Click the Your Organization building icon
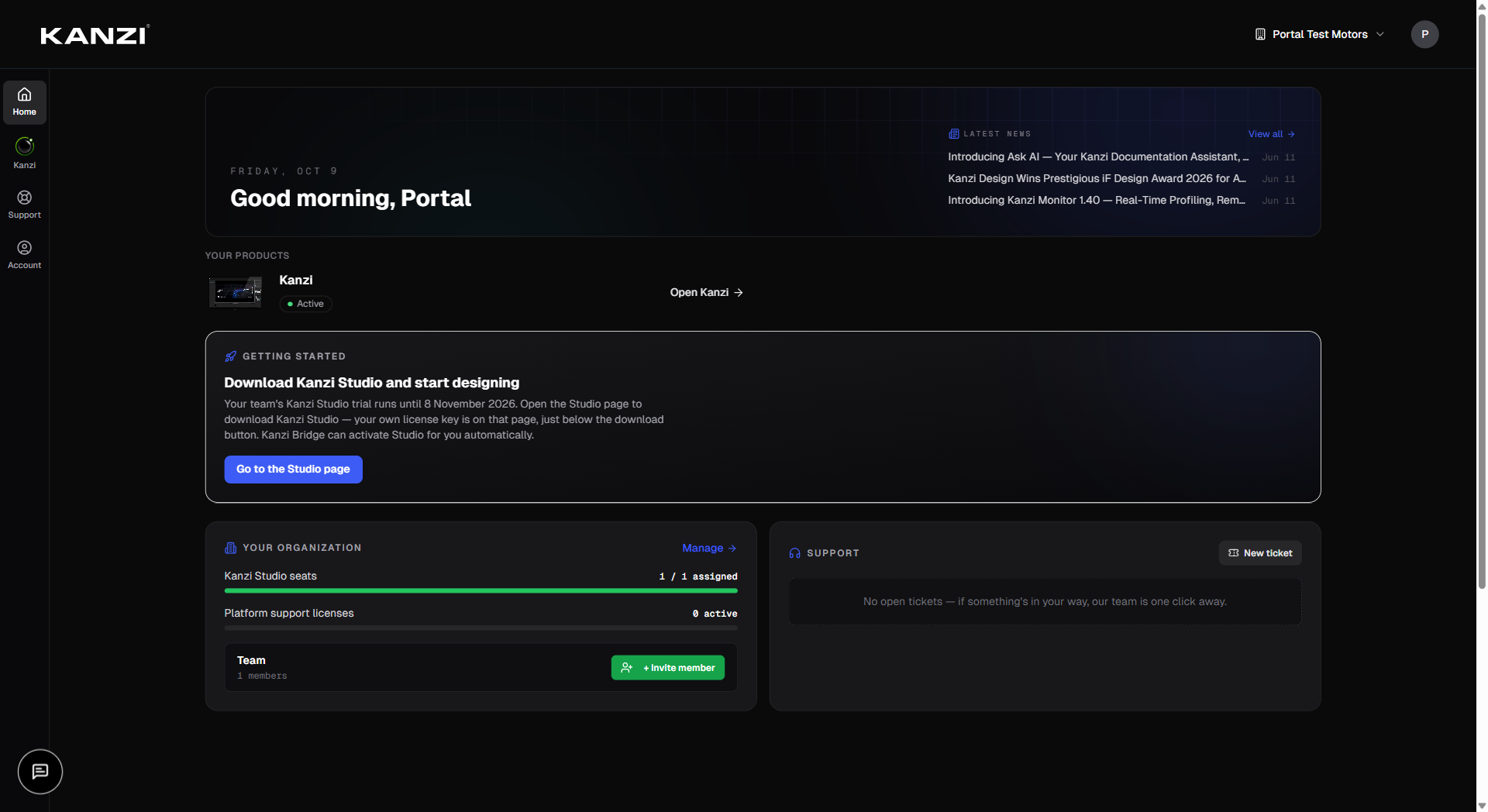This screenshot has width=1488, height=812. [230, 548]
